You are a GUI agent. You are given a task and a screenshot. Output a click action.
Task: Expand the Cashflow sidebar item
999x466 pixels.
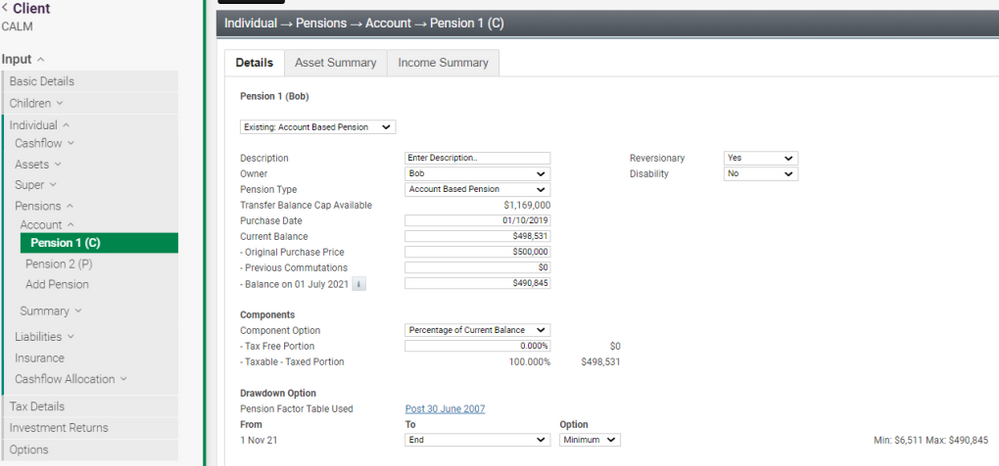coord(45,143)
